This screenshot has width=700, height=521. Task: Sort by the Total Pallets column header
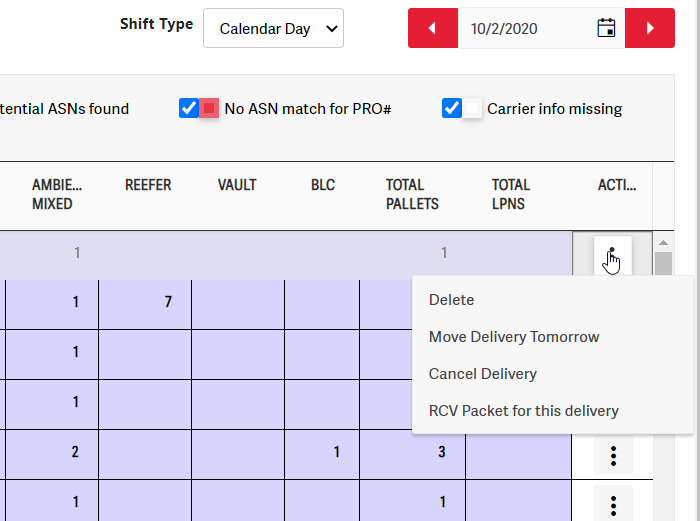412,194
